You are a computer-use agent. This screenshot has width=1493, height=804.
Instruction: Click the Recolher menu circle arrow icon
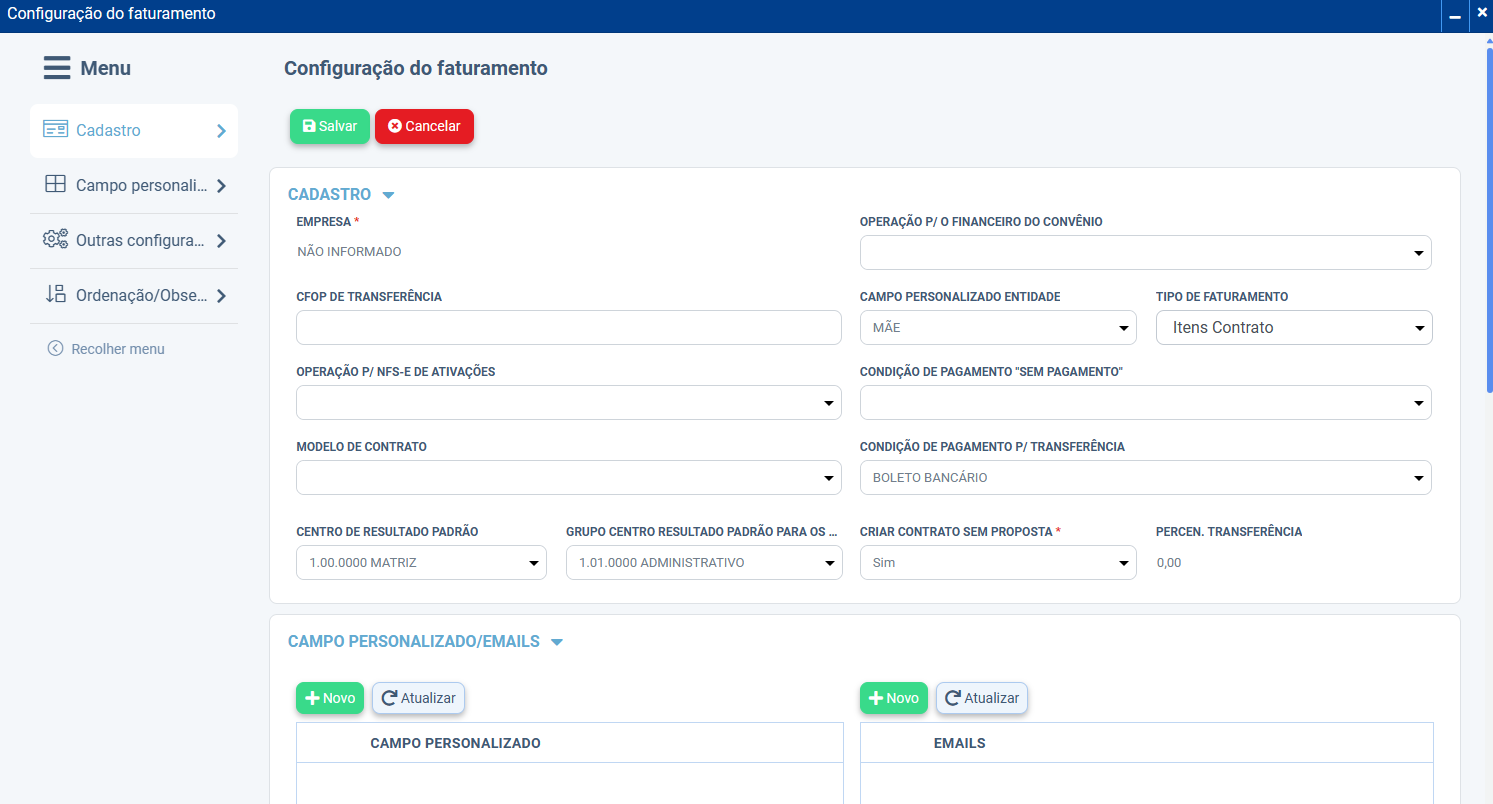[x=55, y=349]
